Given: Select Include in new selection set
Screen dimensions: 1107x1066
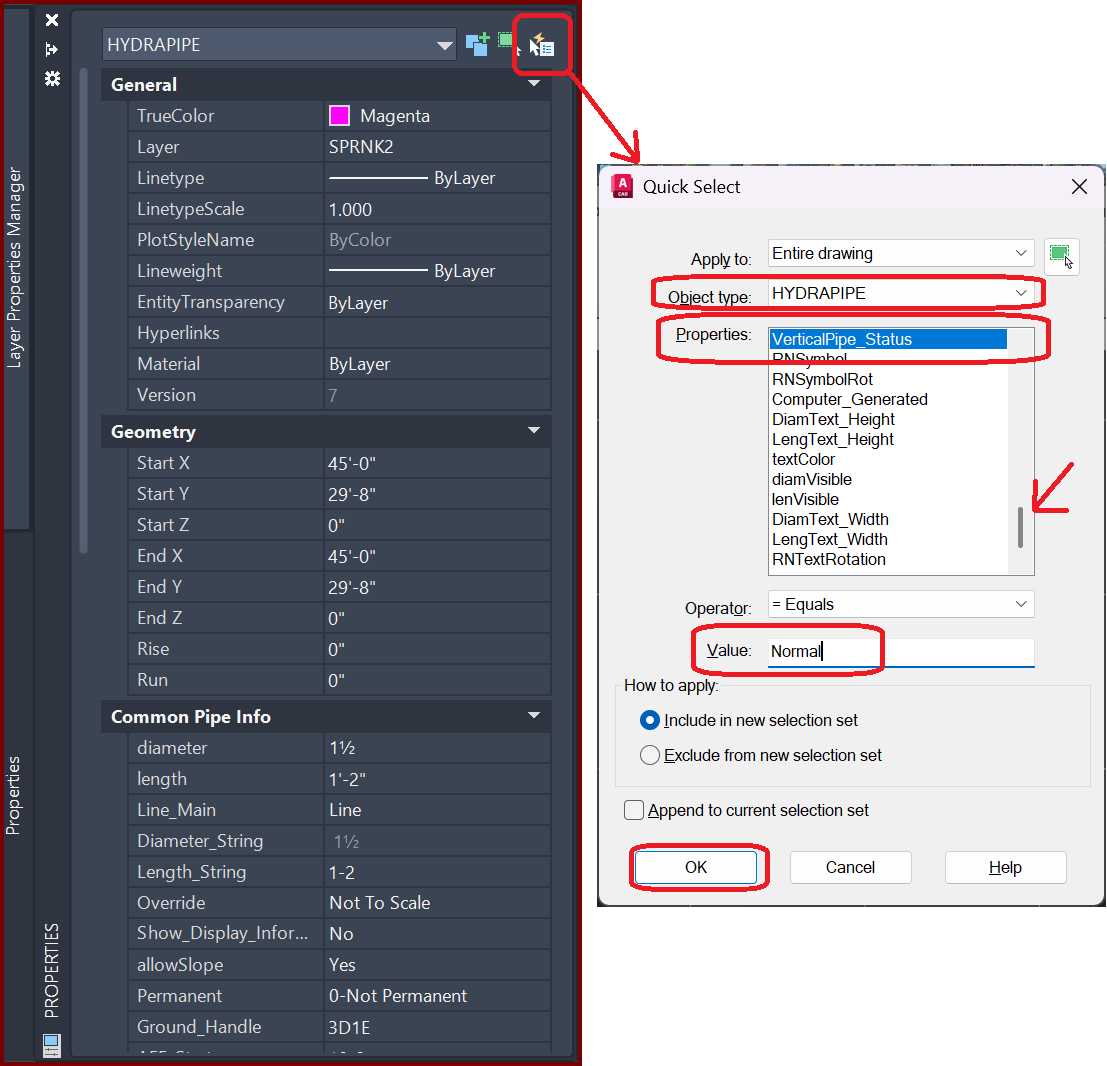Looking at the screenshot, I should click(x=650, y=720).
